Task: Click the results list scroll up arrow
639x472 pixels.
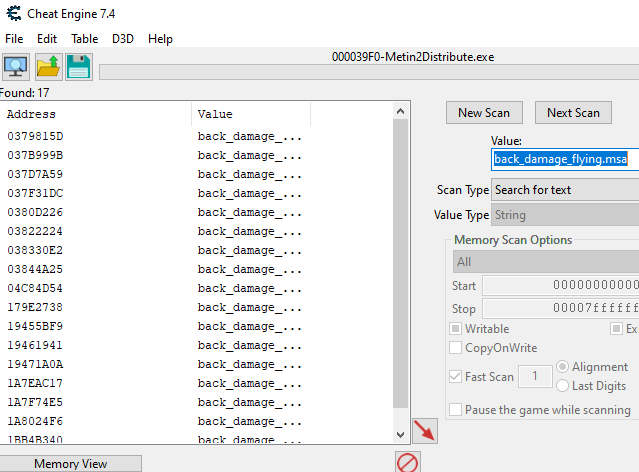Action: [401, 111]
